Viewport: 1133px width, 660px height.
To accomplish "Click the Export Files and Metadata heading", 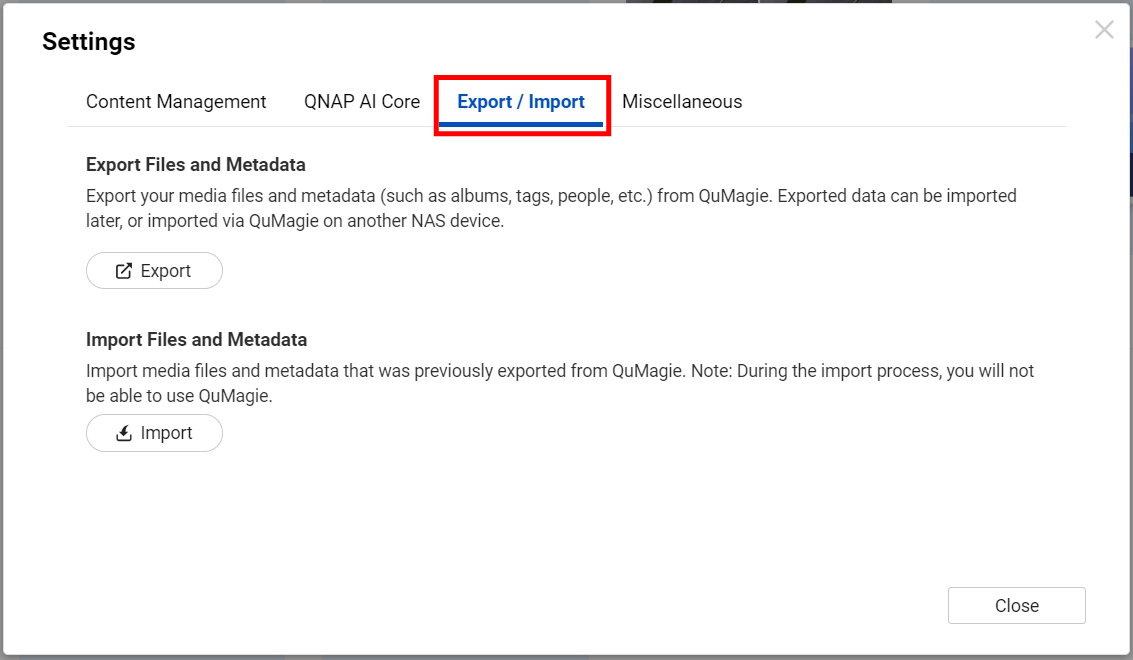I will pos(196,165).
